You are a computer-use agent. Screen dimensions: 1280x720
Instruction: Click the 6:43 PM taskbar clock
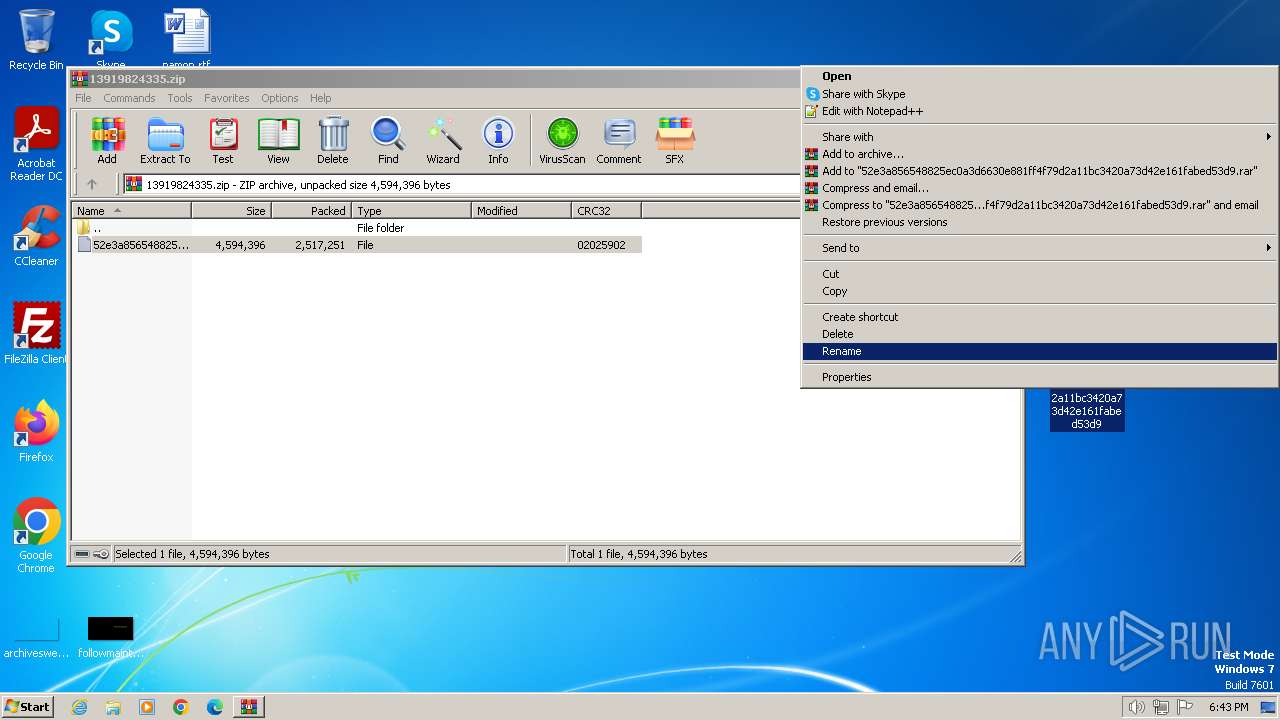[x=1228, y=707]
